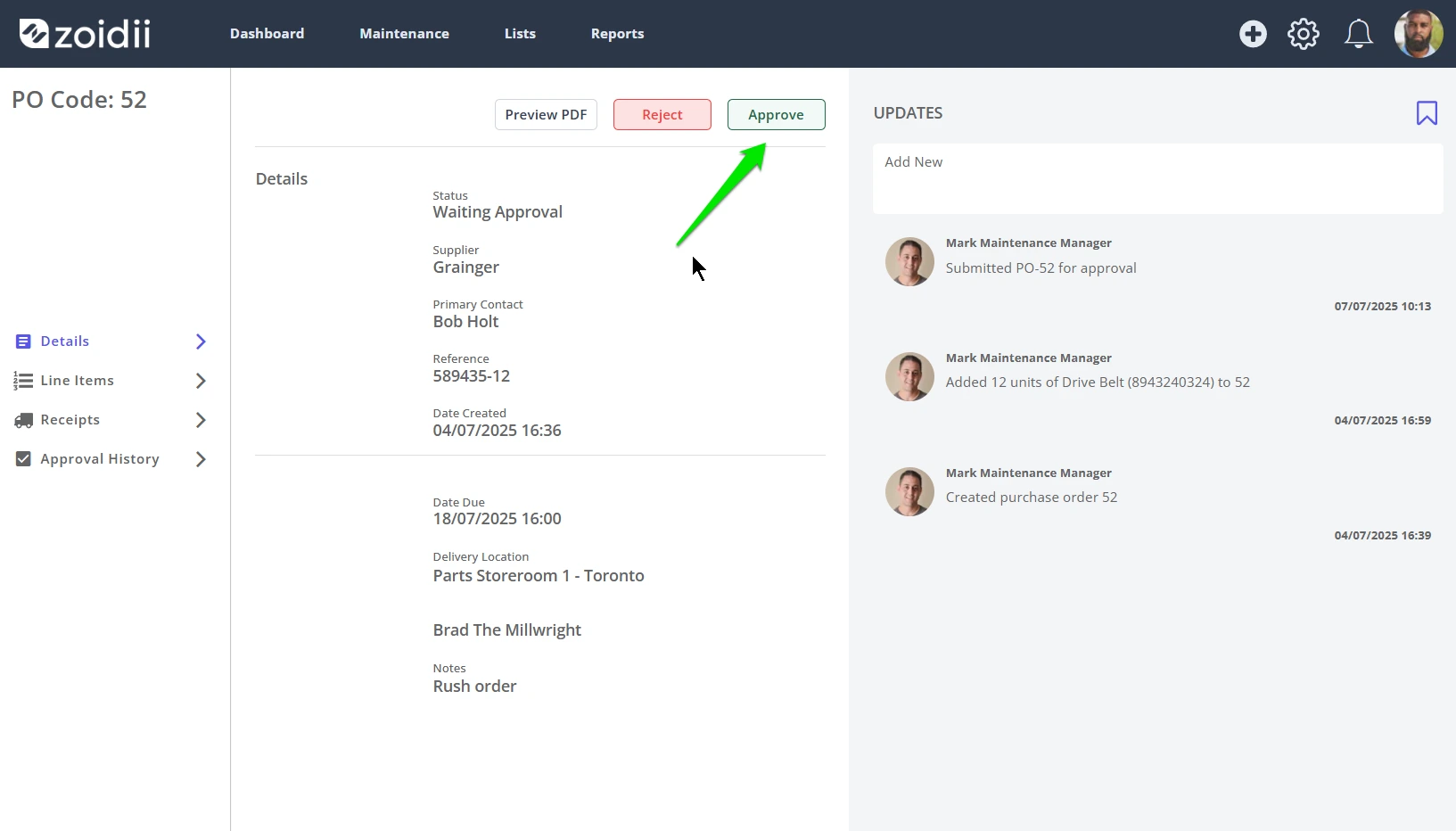Click the supplier name Grainger
This screenshot has height=831, width=1456.
[466, 267]
